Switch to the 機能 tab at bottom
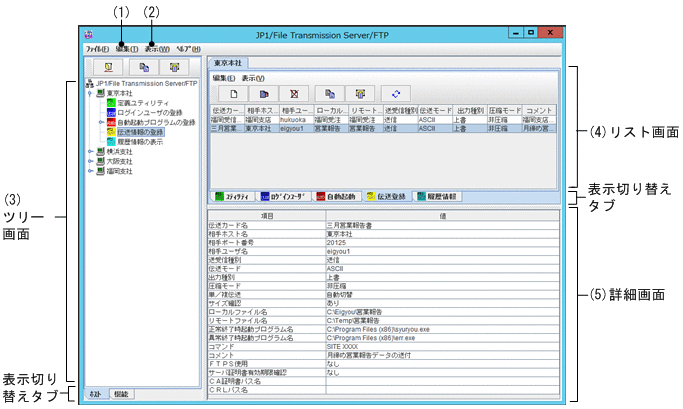Image resolution: width=683 pixels, height=409 pixels. pos(119,395)
